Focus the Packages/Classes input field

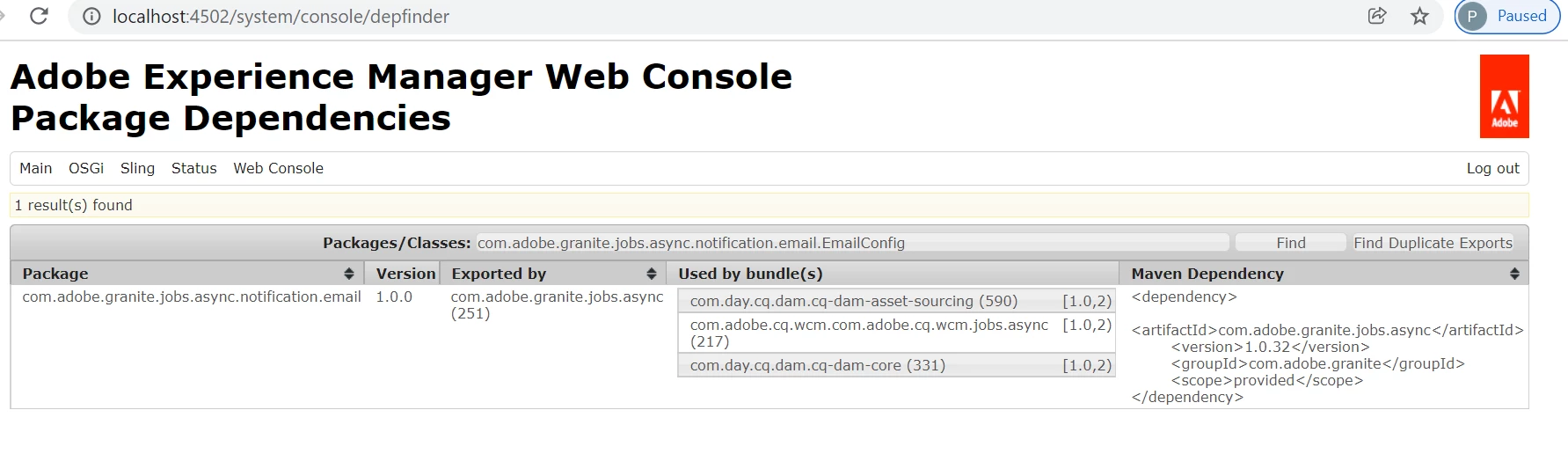click(x=852, y=243)
